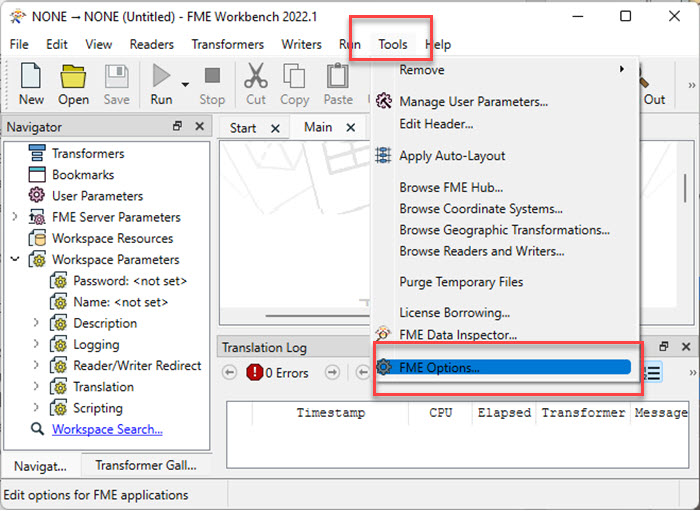700x511 pixels.
Task: Open the Workspace Search link
Action: (x=107, y=429)
